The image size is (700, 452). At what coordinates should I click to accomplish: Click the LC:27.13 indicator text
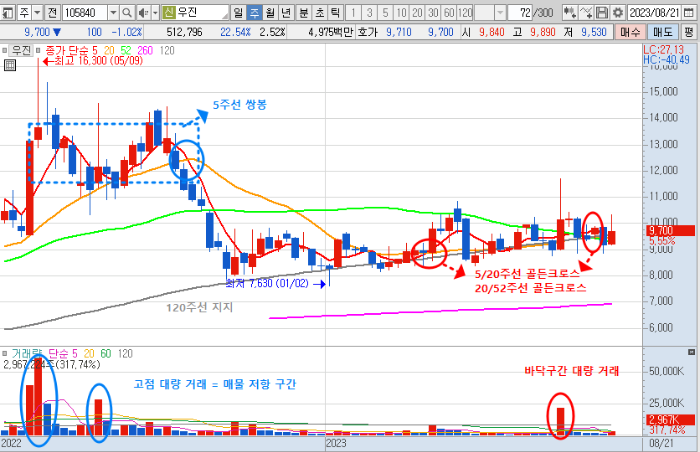pyautogui.click(x=663, y=50)
